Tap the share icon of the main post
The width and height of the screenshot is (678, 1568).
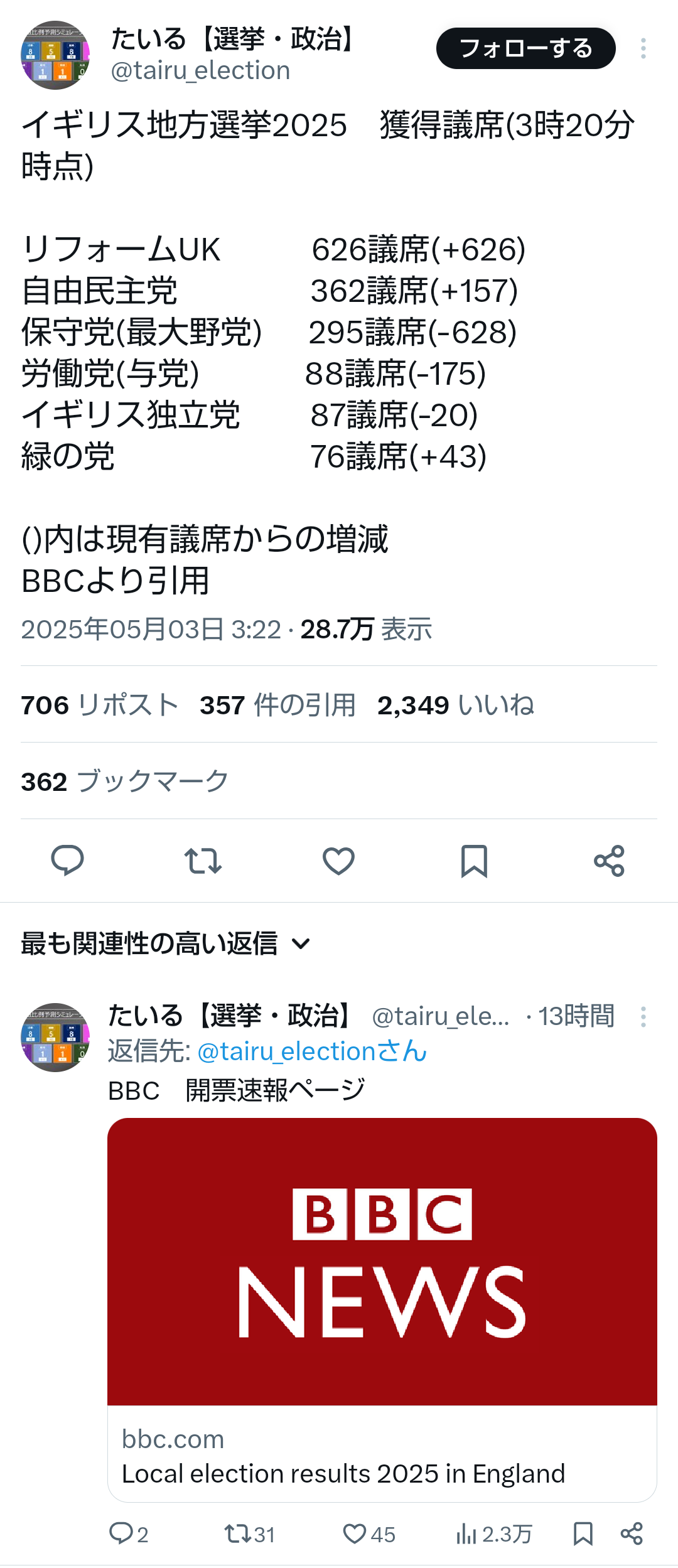(x=609, y=861)
